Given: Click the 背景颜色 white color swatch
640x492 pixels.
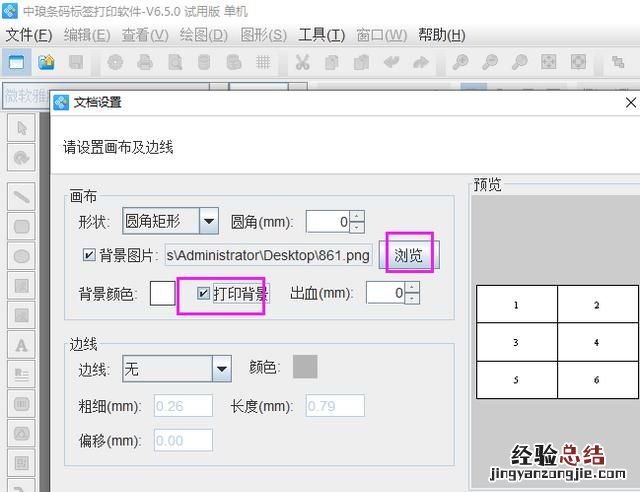Looking at the screenshot, I should click(162, 293).
